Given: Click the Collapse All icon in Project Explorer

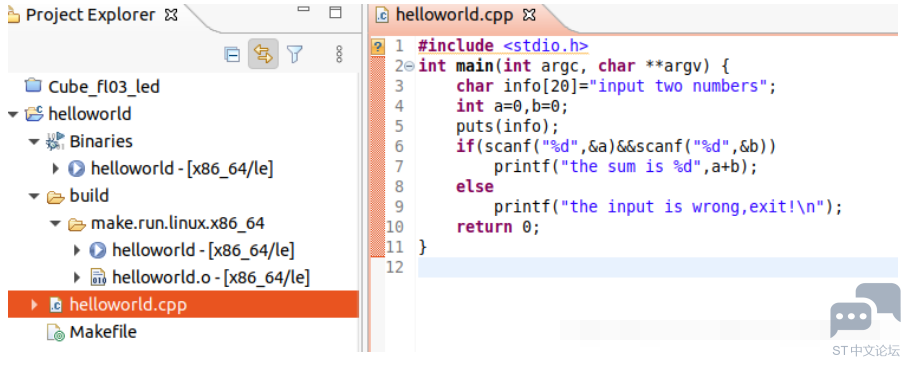Looking at the screenshot, I should coord(232,55).
